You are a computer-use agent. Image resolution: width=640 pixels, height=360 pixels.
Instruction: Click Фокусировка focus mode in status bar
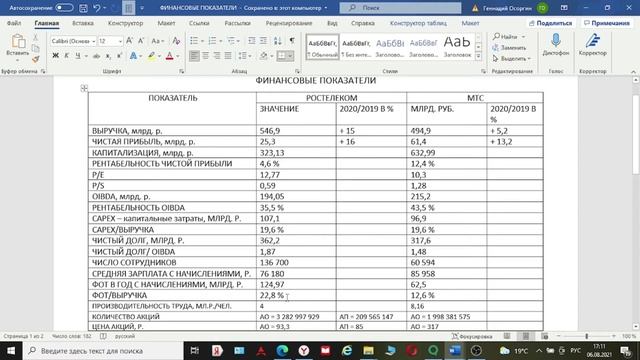(x=472, y=336)
